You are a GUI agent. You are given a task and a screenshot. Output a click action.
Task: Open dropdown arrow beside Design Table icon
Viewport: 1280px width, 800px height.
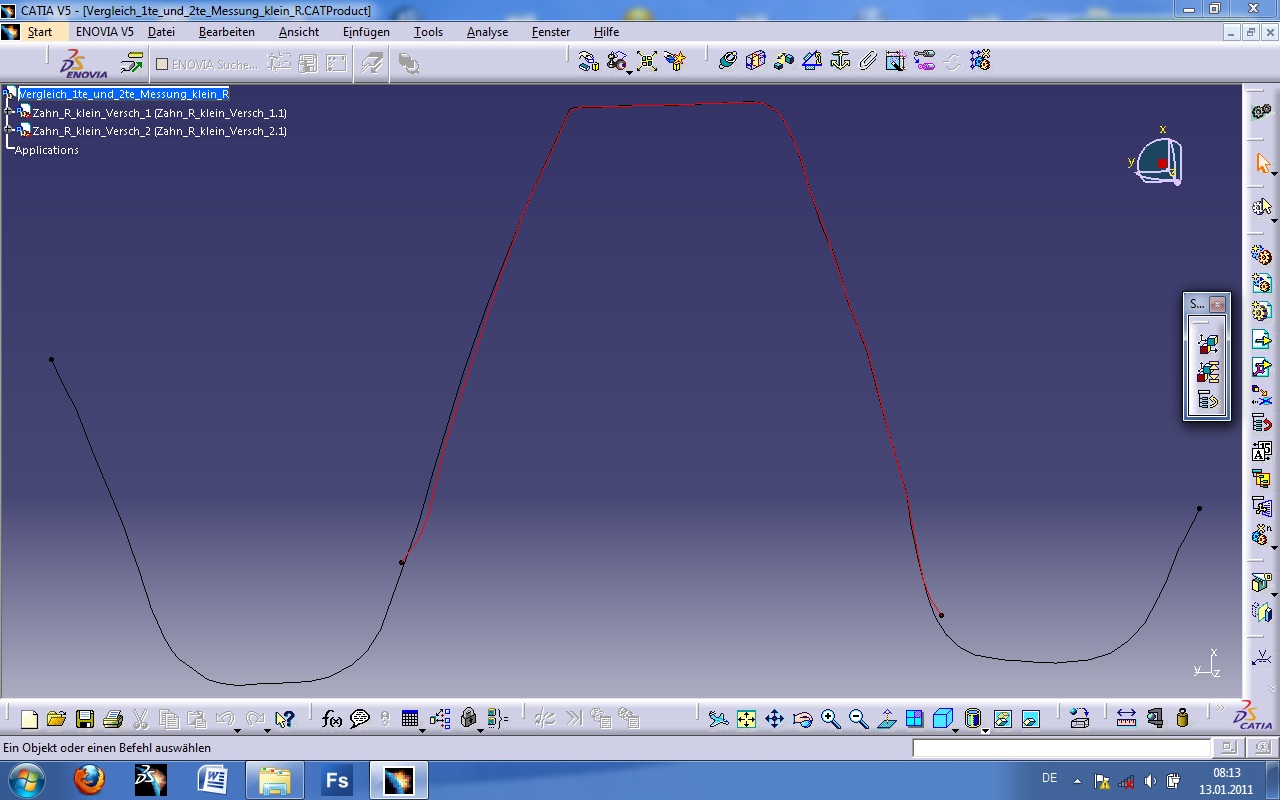click(x=422, y=730)
